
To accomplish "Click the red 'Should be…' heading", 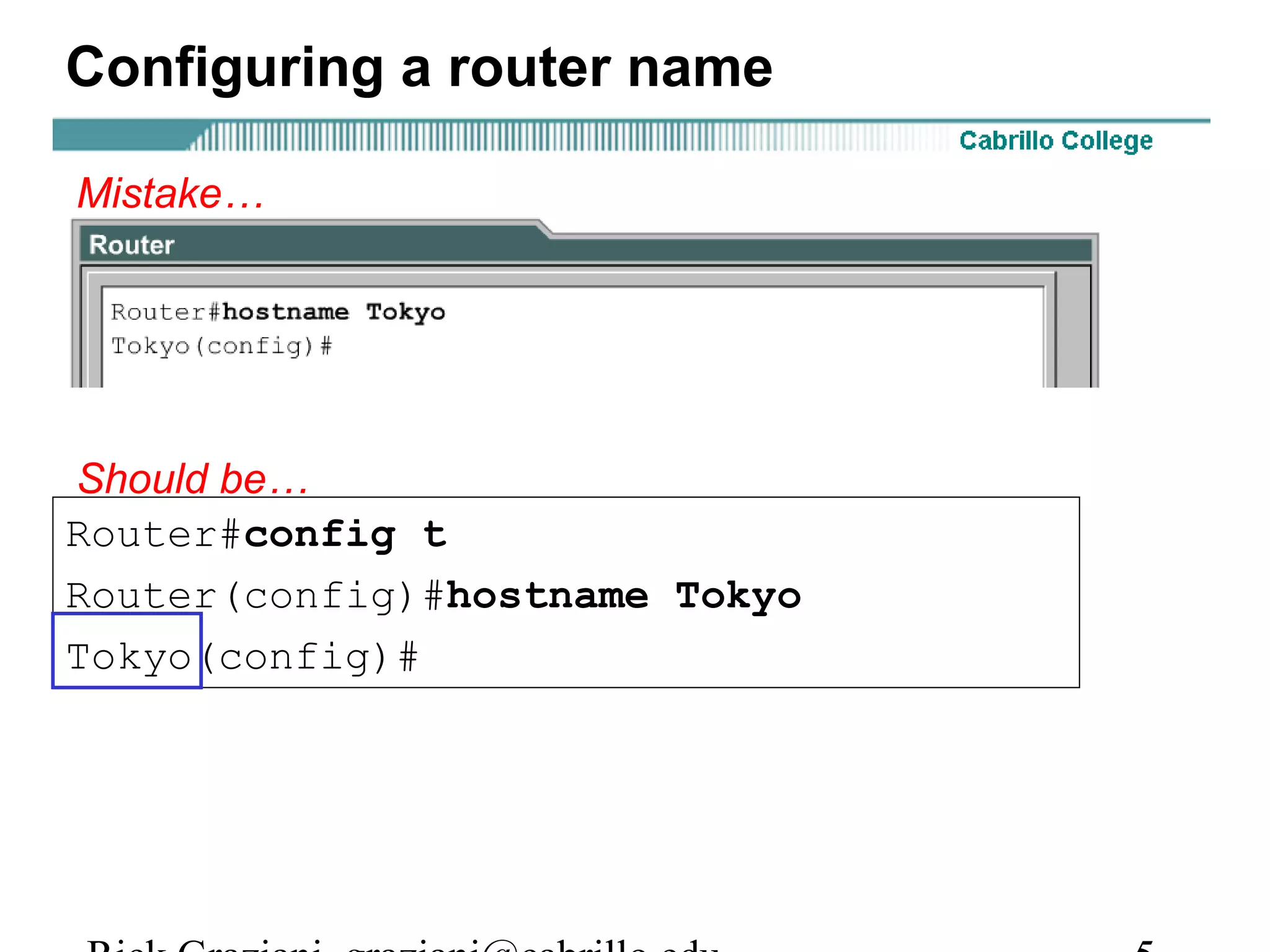I will coord(193,478).
